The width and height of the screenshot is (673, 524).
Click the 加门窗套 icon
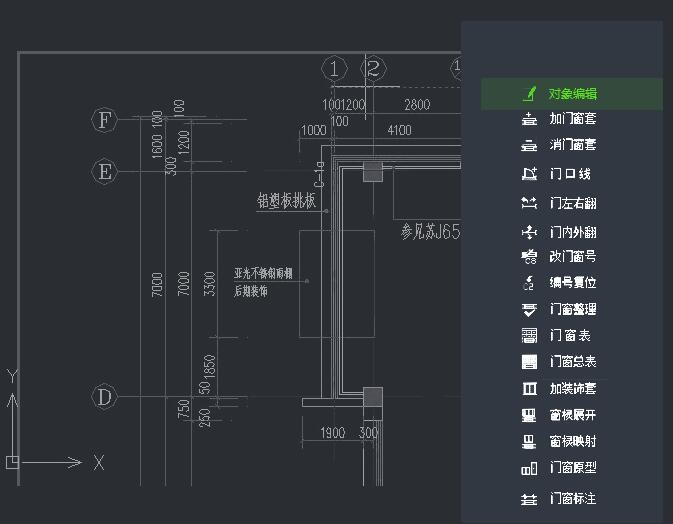529,119
